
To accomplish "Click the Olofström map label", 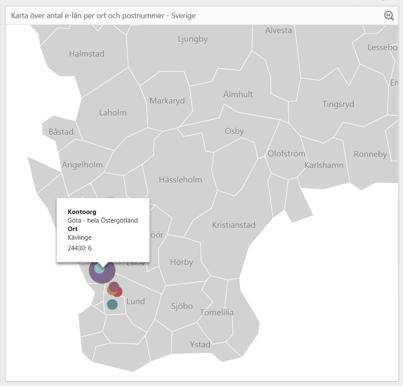I will click(x=286, y=154).
